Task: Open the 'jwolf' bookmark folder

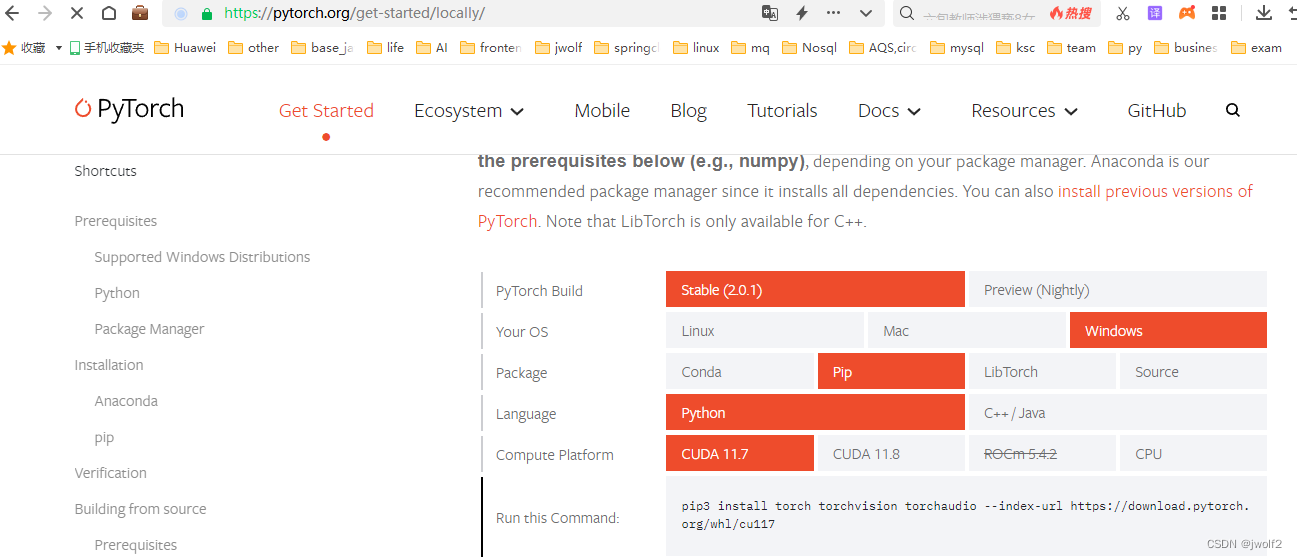Action: point(559,47)
